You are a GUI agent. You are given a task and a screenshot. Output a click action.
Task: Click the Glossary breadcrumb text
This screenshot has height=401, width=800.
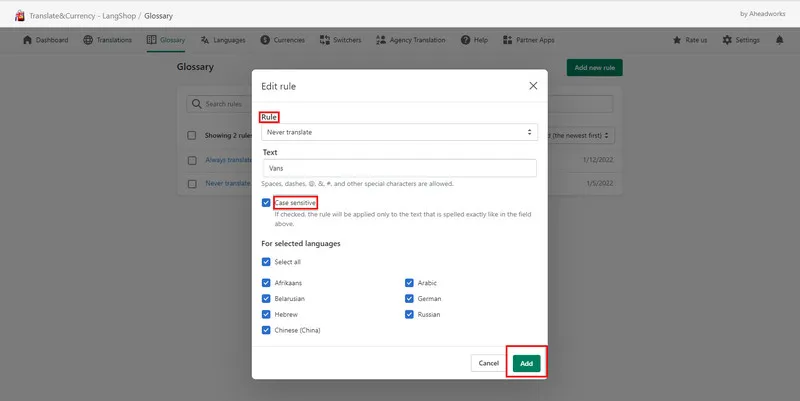pos(158,16)
